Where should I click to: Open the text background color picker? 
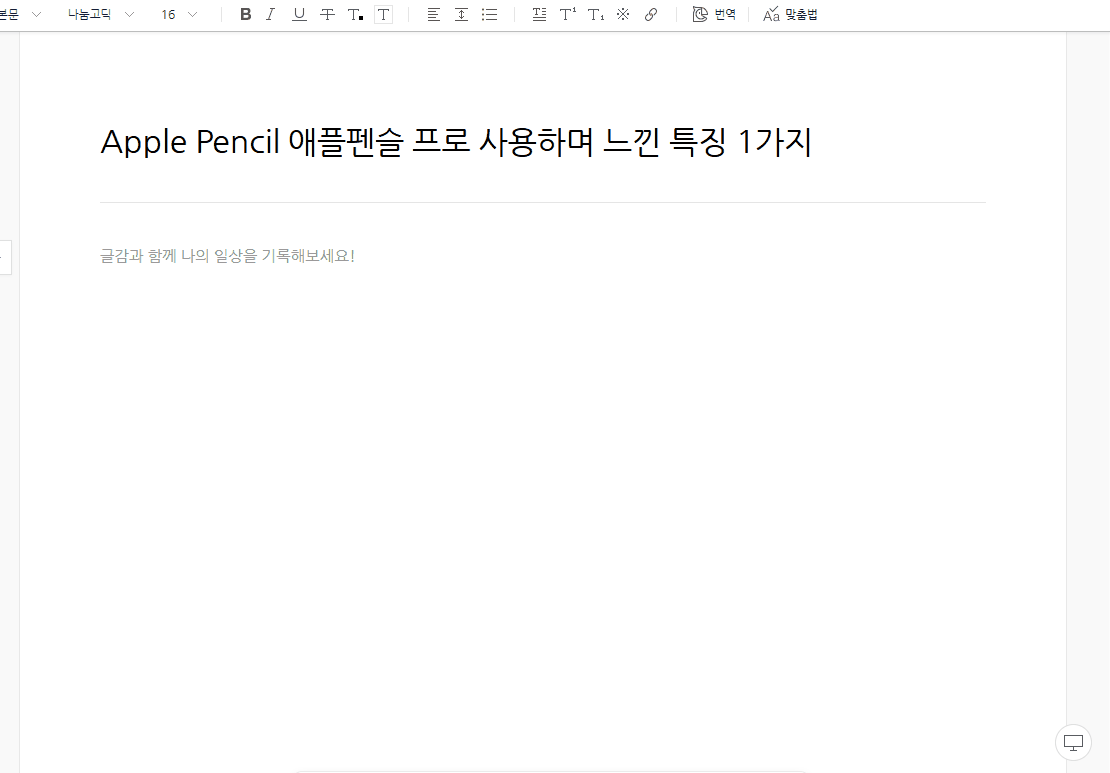pyautogui.click(x=383, y=14)
